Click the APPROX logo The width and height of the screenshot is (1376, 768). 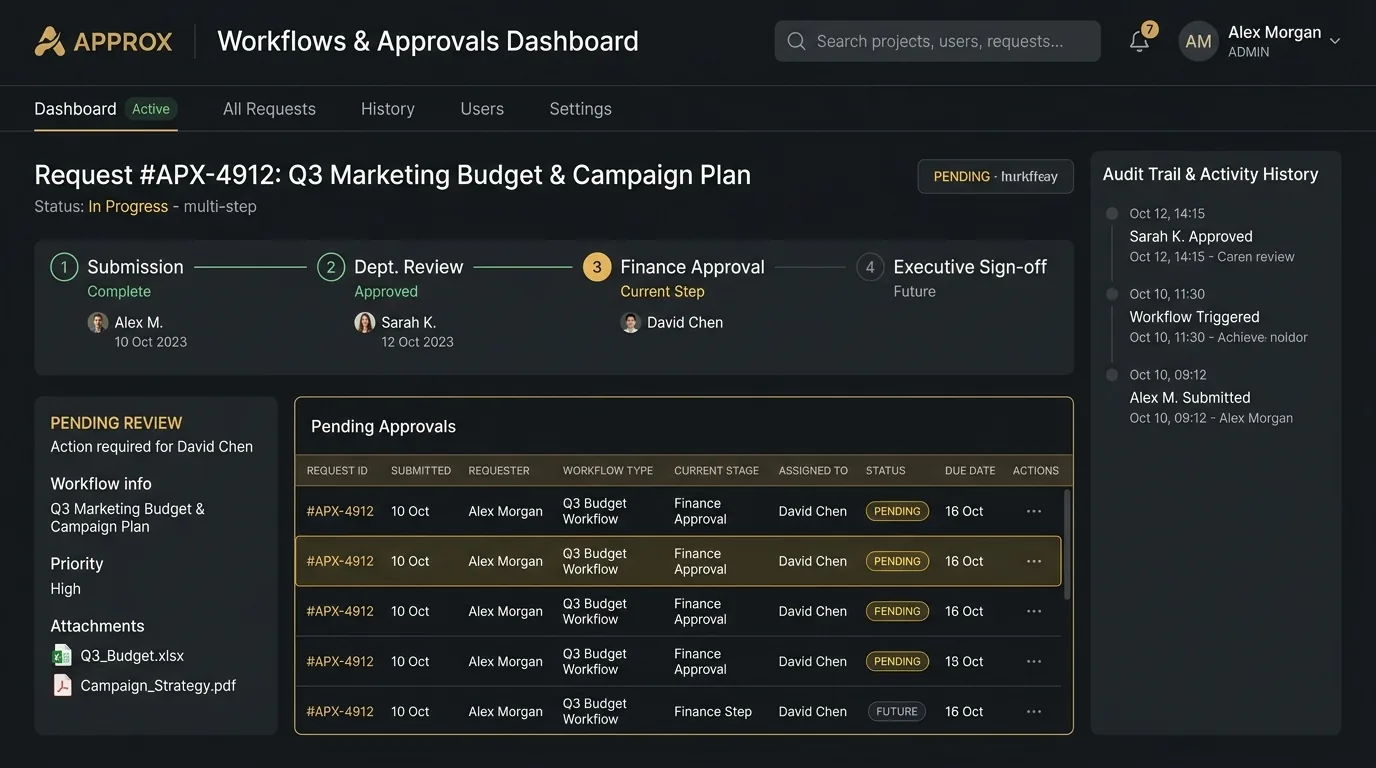(103, 41)
